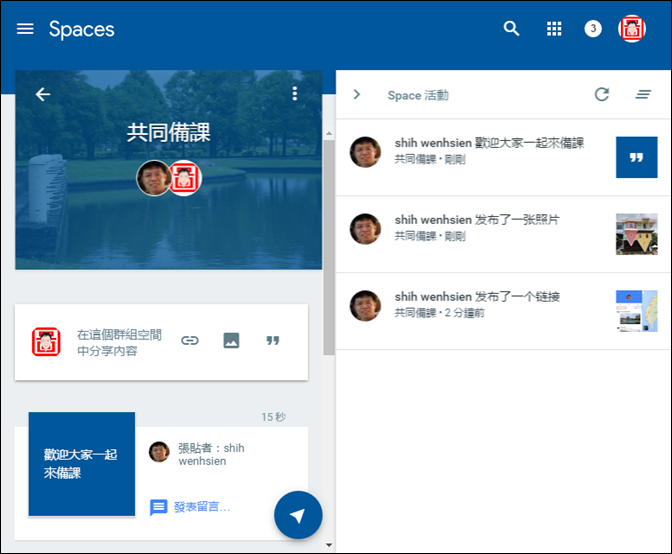
Task: Click the Spaces app title
Action: click(81, 30)
